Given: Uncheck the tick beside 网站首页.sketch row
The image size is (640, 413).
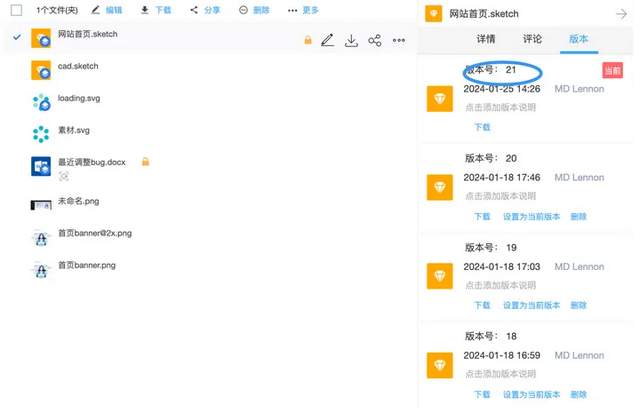Looking at the screenshot, I should [x=17, y=38].
